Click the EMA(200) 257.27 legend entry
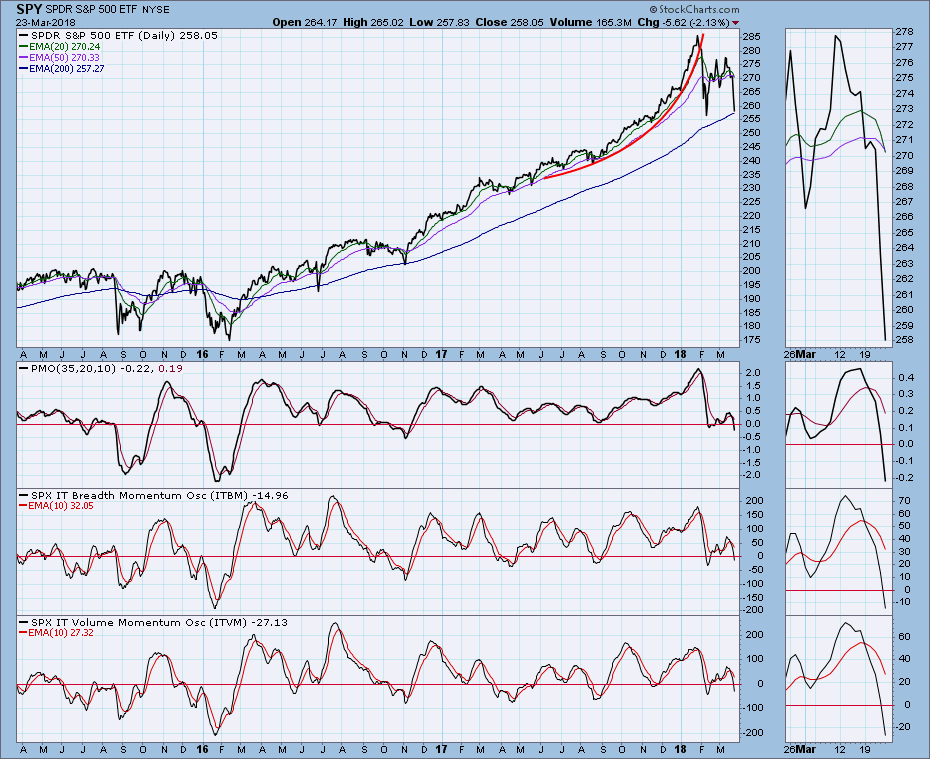930x759 pixels. (x=62, y=69)
